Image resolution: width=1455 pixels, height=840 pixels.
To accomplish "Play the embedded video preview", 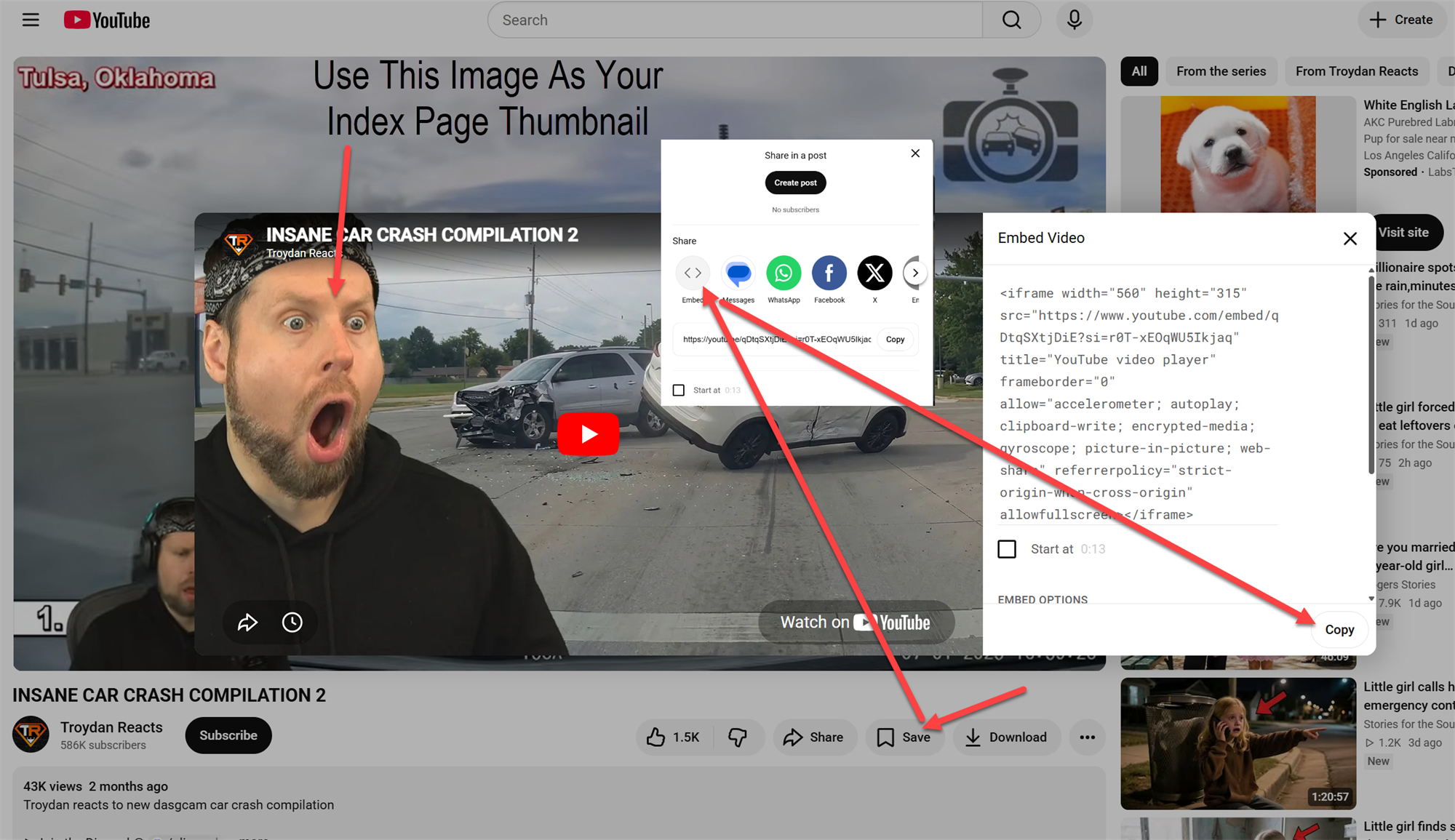I will [588, 434].
